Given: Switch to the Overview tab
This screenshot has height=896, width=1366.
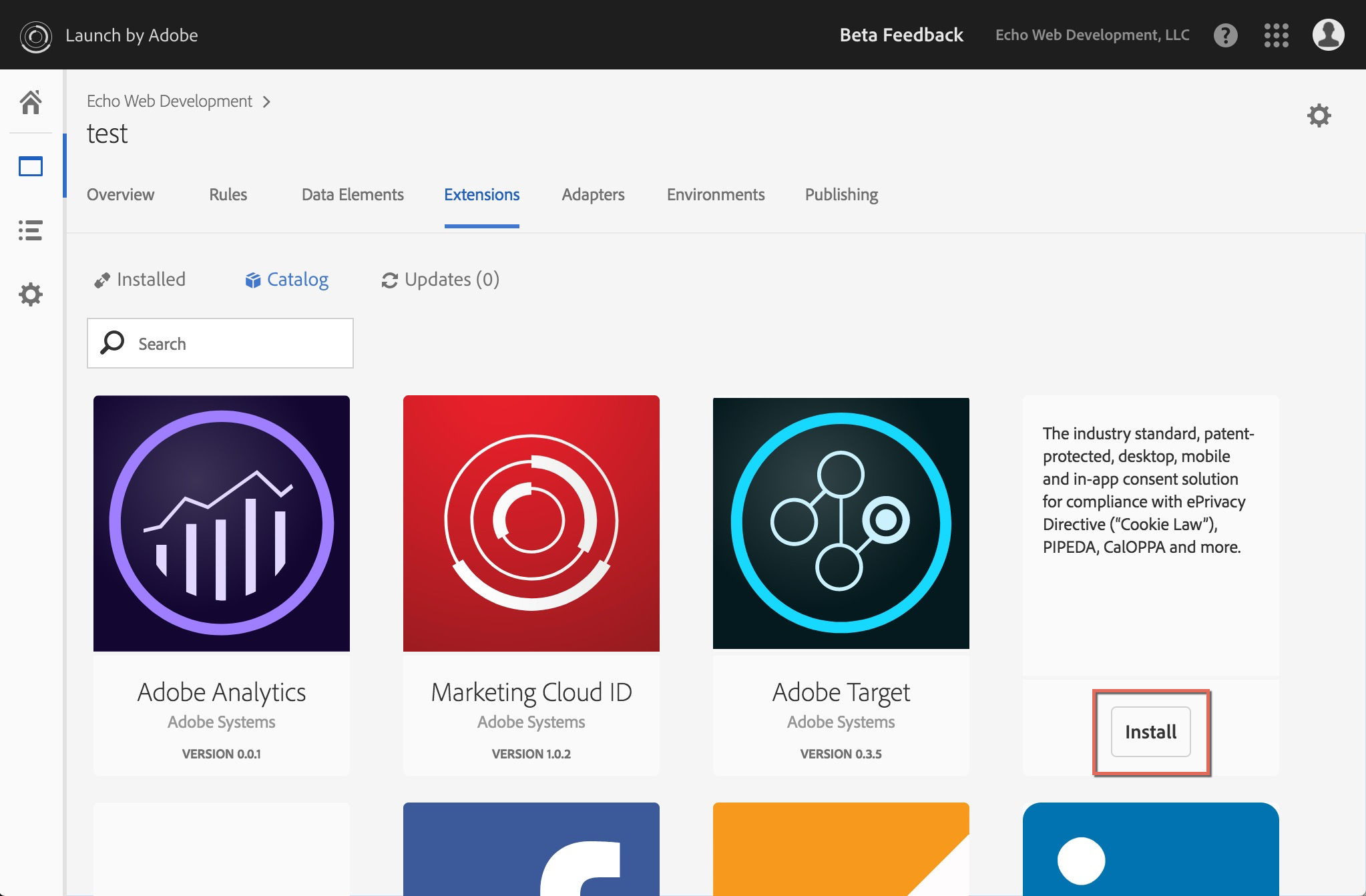Looking at the screenshot, I should pos(120,194).
